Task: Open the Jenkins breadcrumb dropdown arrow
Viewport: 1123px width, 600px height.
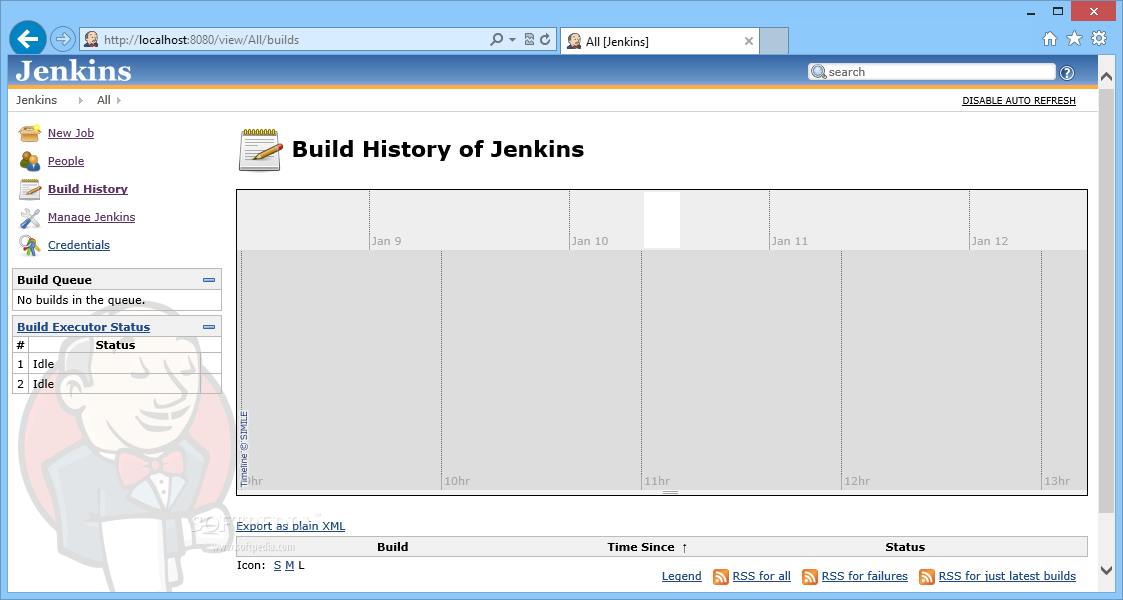Action: (x=80, y=100)
